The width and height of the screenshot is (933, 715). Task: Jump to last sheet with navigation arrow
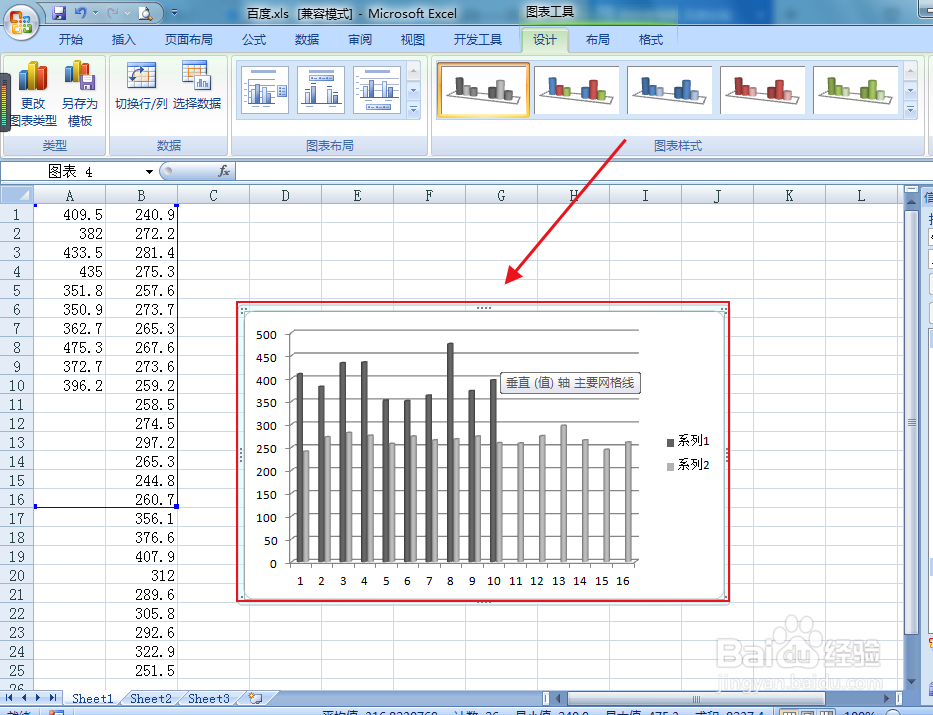pos(52,698)
